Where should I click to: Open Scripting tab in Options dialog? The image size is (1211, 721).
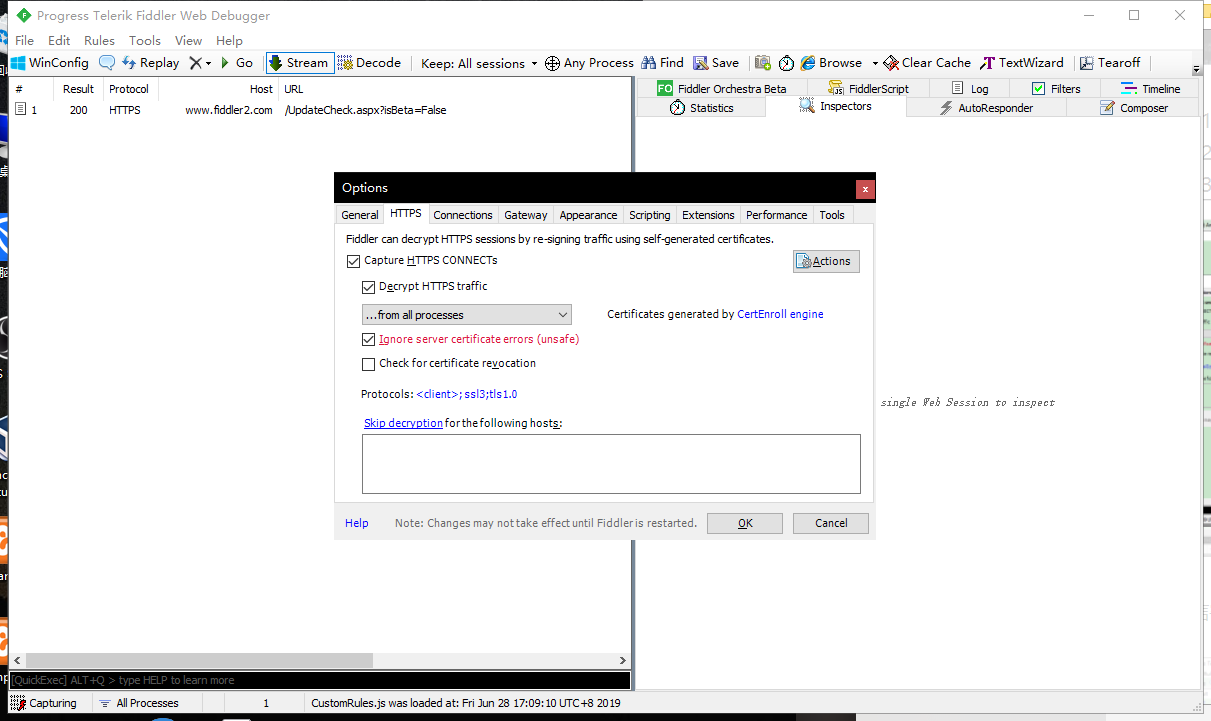(x=650, y=215)
